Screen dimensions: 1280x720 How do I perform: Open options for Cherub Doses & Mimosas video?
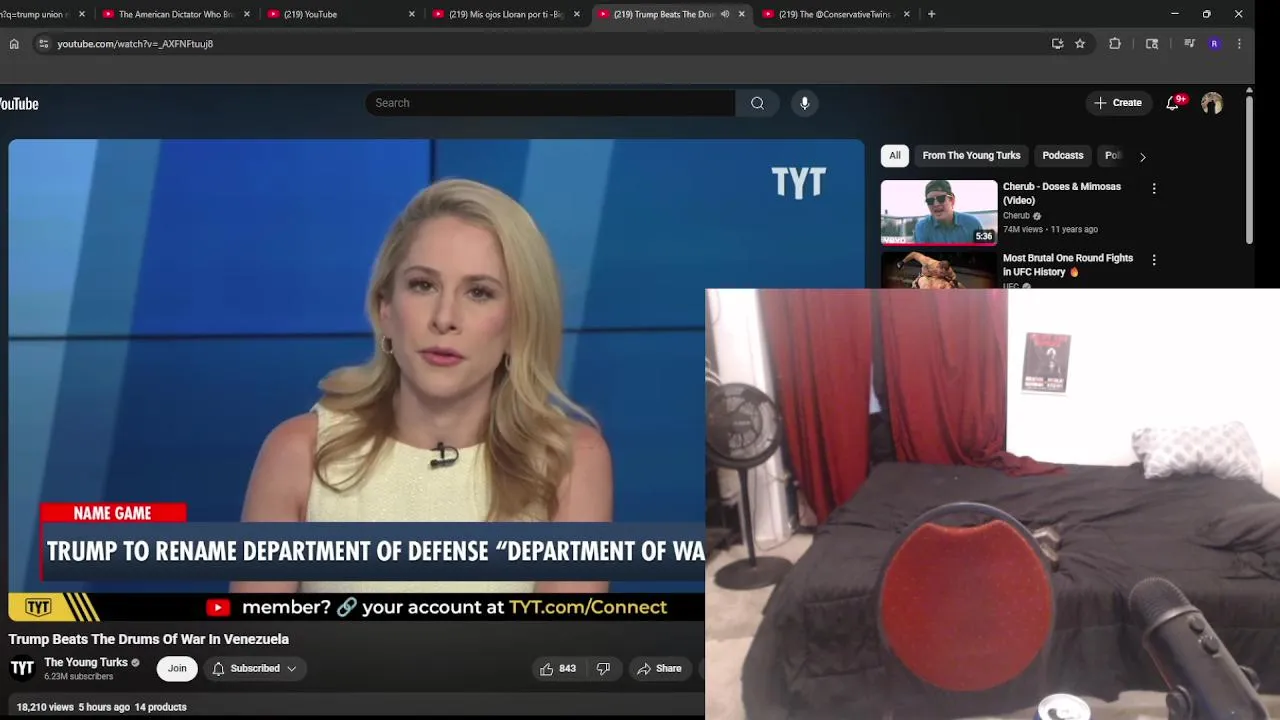pos(1154,188)
